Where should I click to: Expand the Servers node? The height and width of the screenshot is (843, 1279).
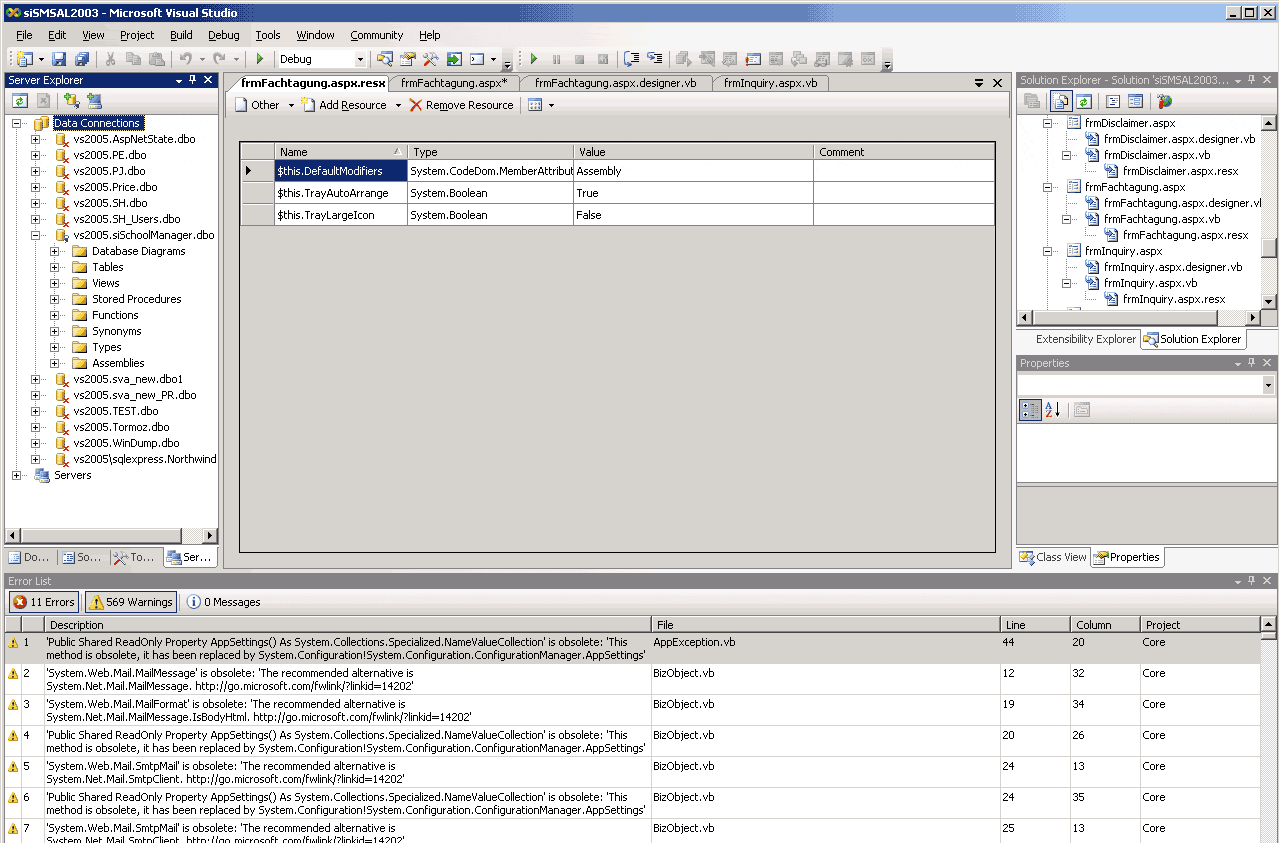17,475
